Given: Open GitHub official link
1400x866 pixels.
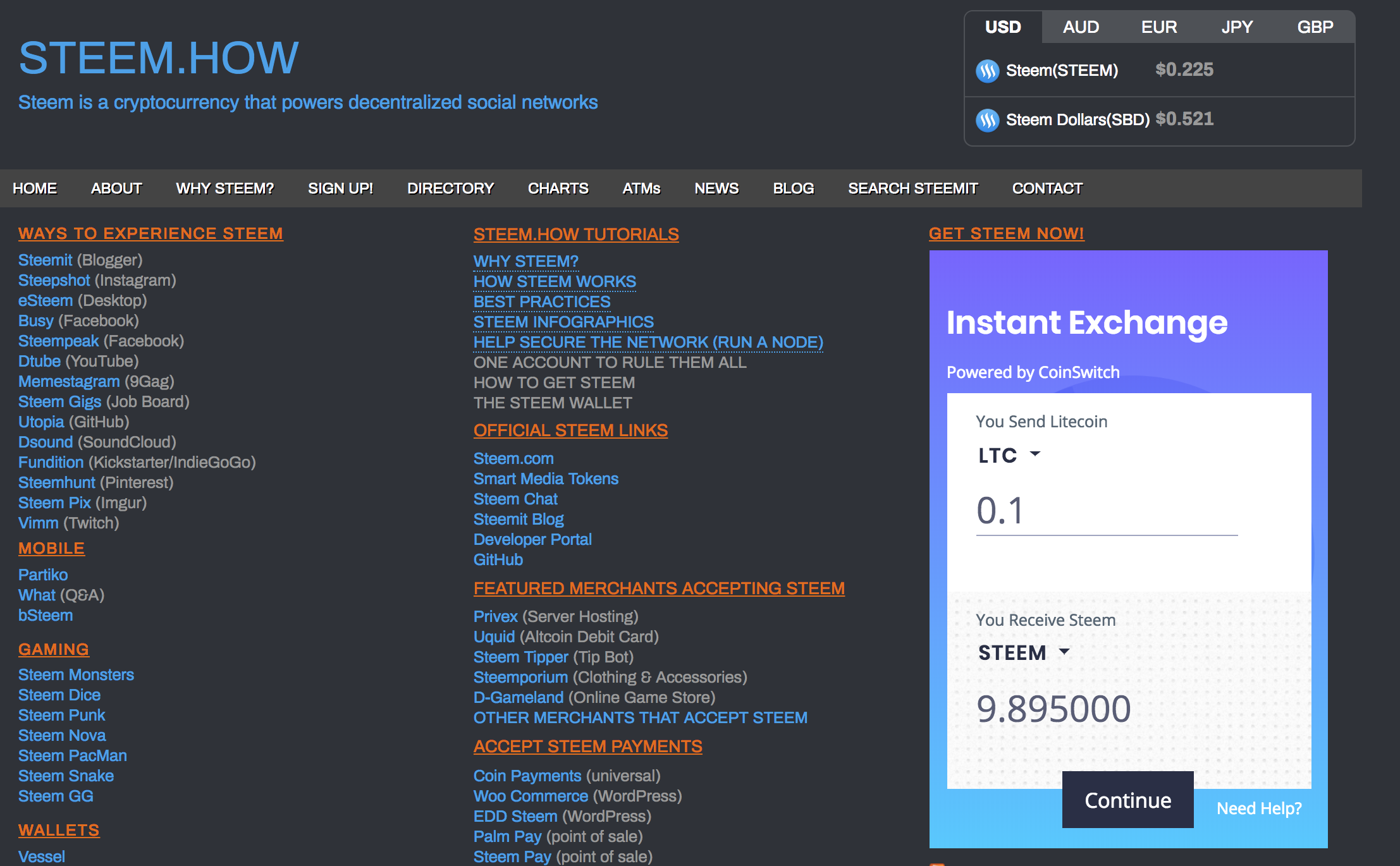Looking at the screenshot, I should (x=498, y=560).
